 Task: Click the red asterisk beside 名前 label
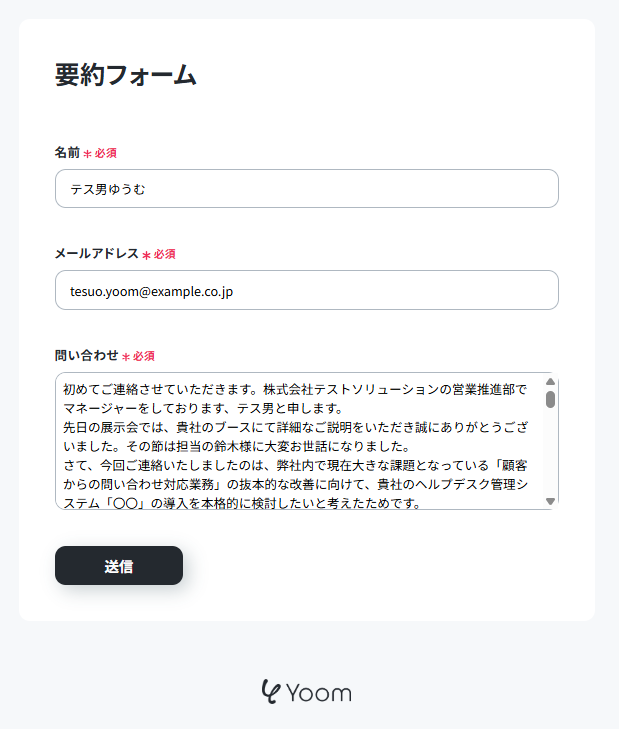tap(87, 153)
